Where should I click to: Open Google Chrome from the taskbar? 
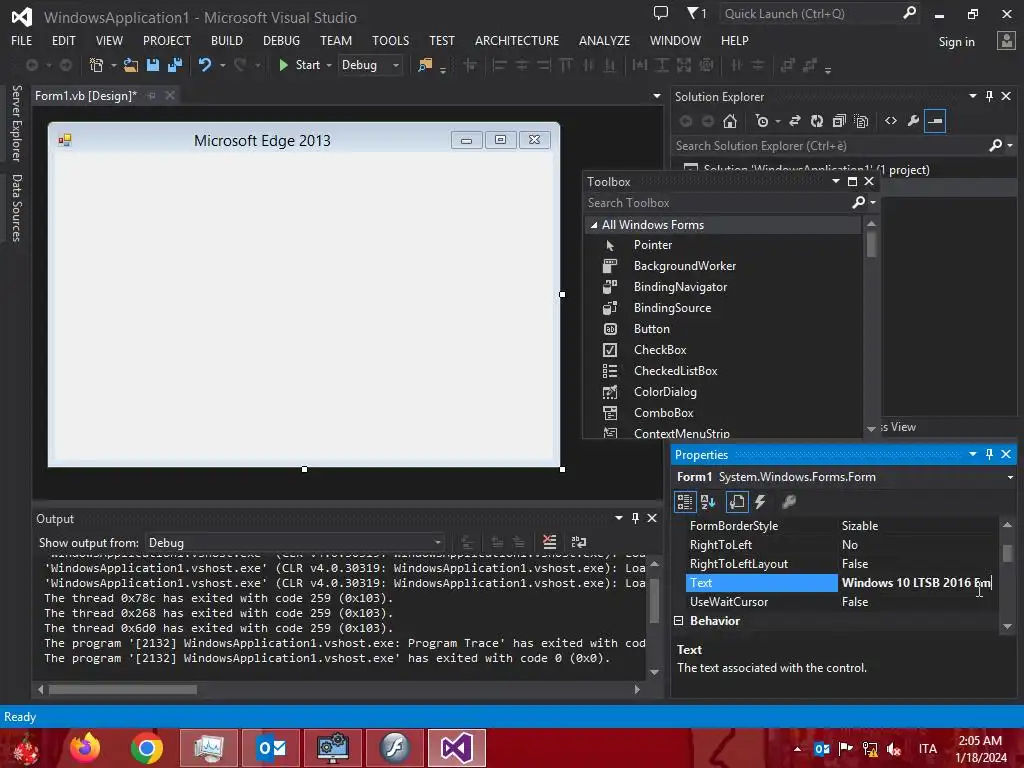[x=146, y=748]
